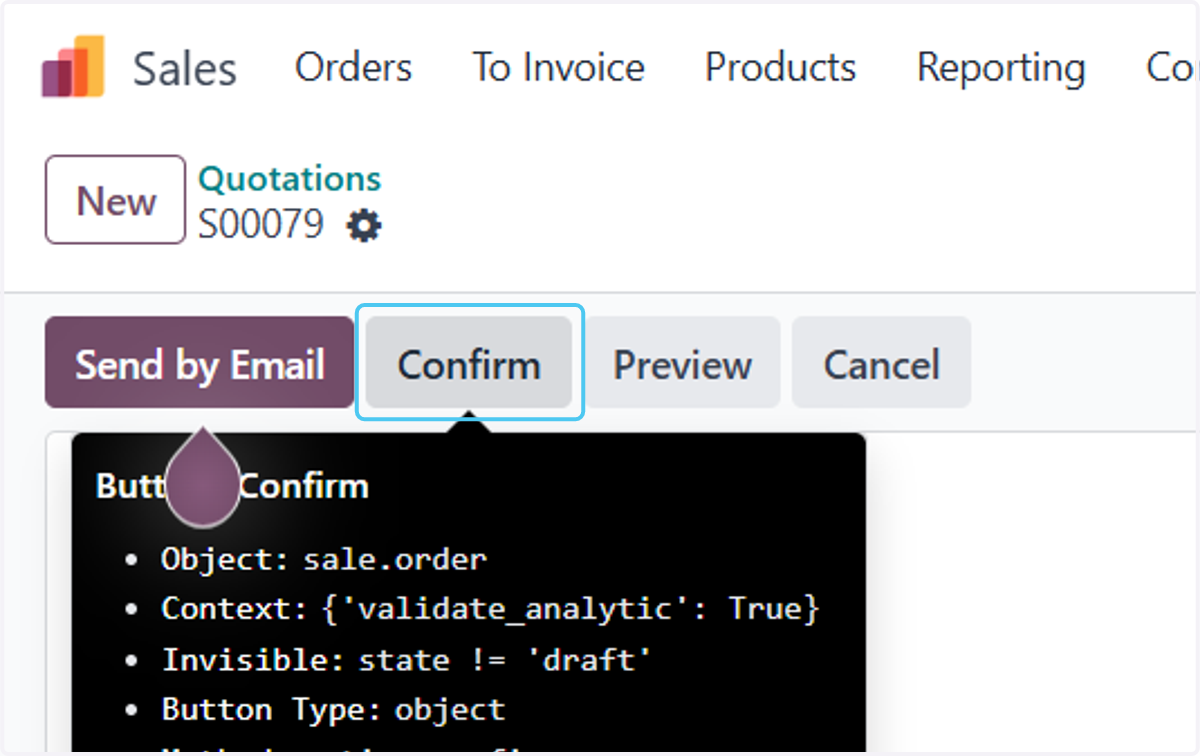Go back to Quotations breadcrumb
1200x756 pixels.
[290, 179]
